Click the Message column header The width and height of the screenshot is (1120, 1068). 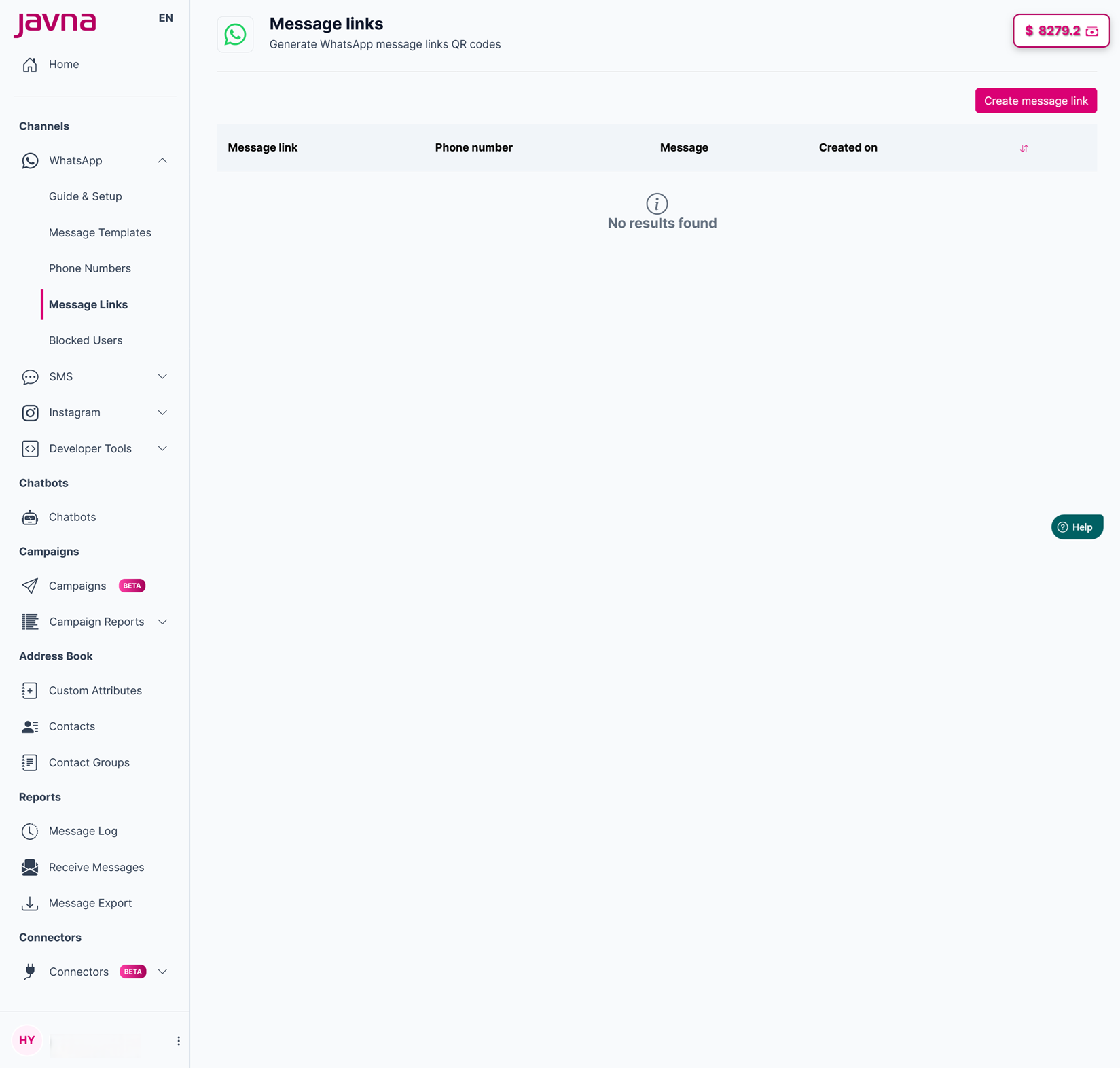684,148
